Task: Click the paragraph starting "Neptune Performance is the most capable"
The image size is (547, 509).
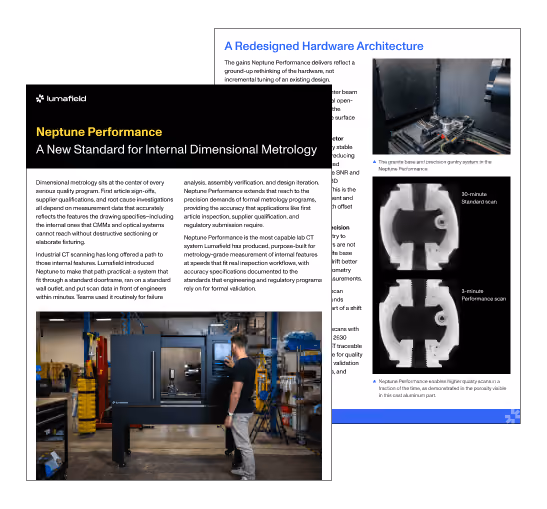Action: coord(253,263)
